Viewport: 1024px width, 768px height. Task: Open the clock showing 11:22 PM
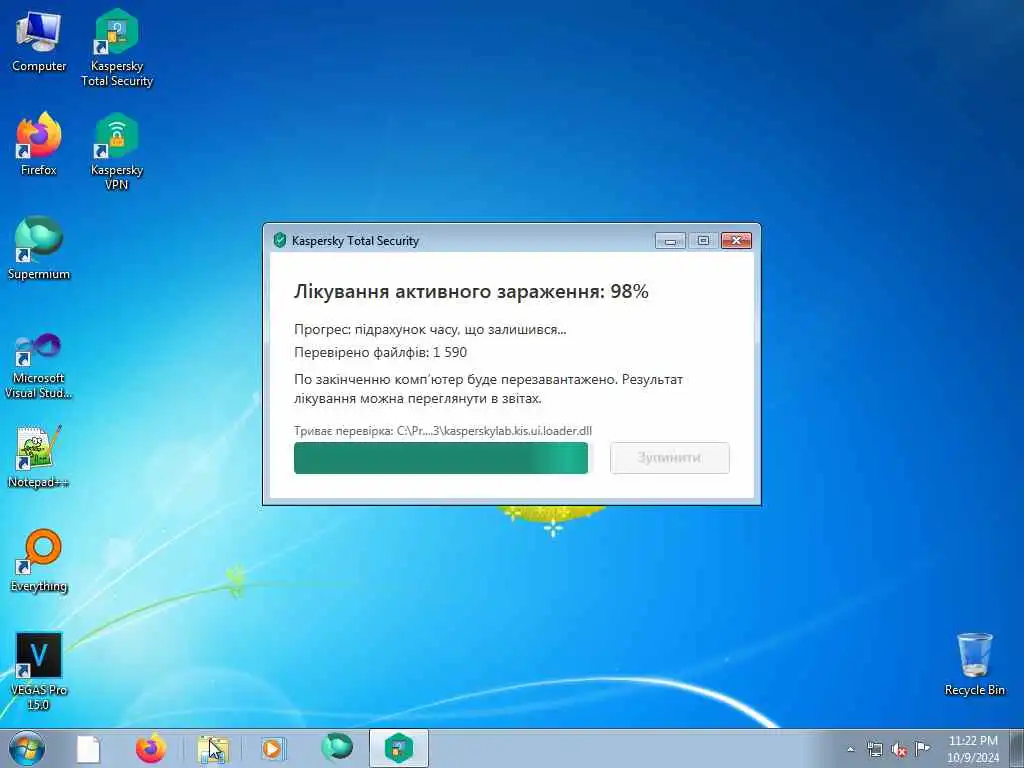[x=973, y=749]
